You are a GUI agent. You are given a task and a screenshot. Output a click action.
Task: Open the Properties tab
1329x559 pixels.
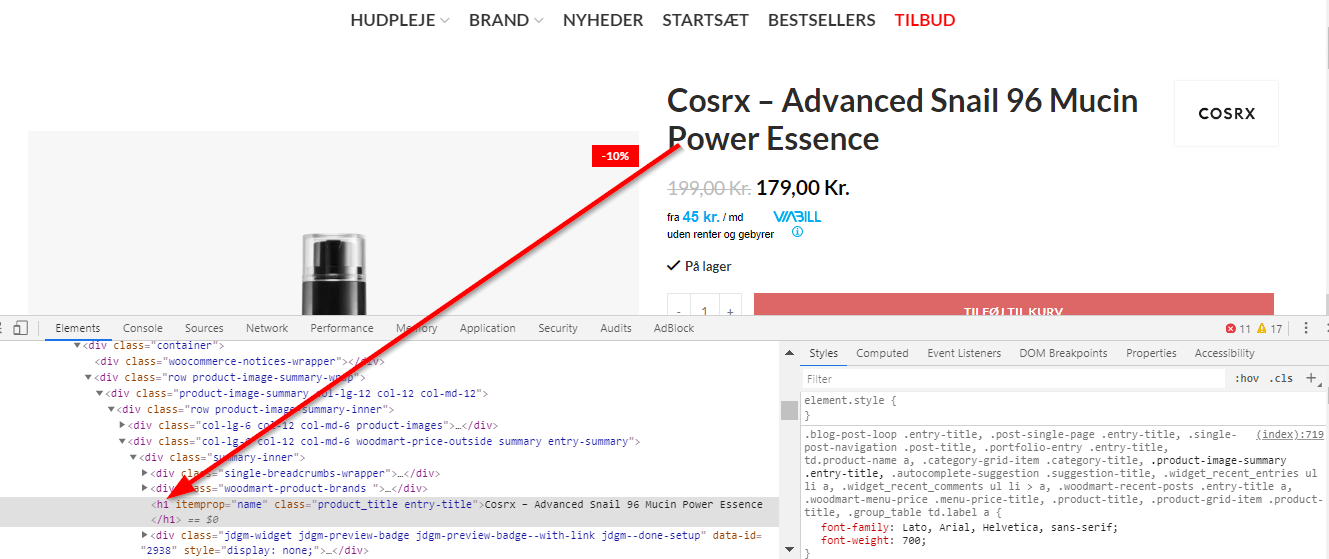(x=1151, y=353)
